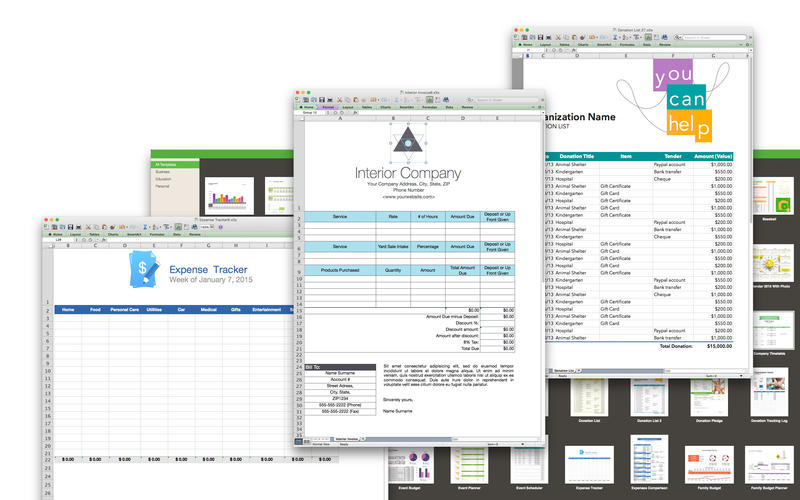Select Interior Invoice sheet tab at window bottom
Viewport: 800px width, 500px height.
point(347,439)
